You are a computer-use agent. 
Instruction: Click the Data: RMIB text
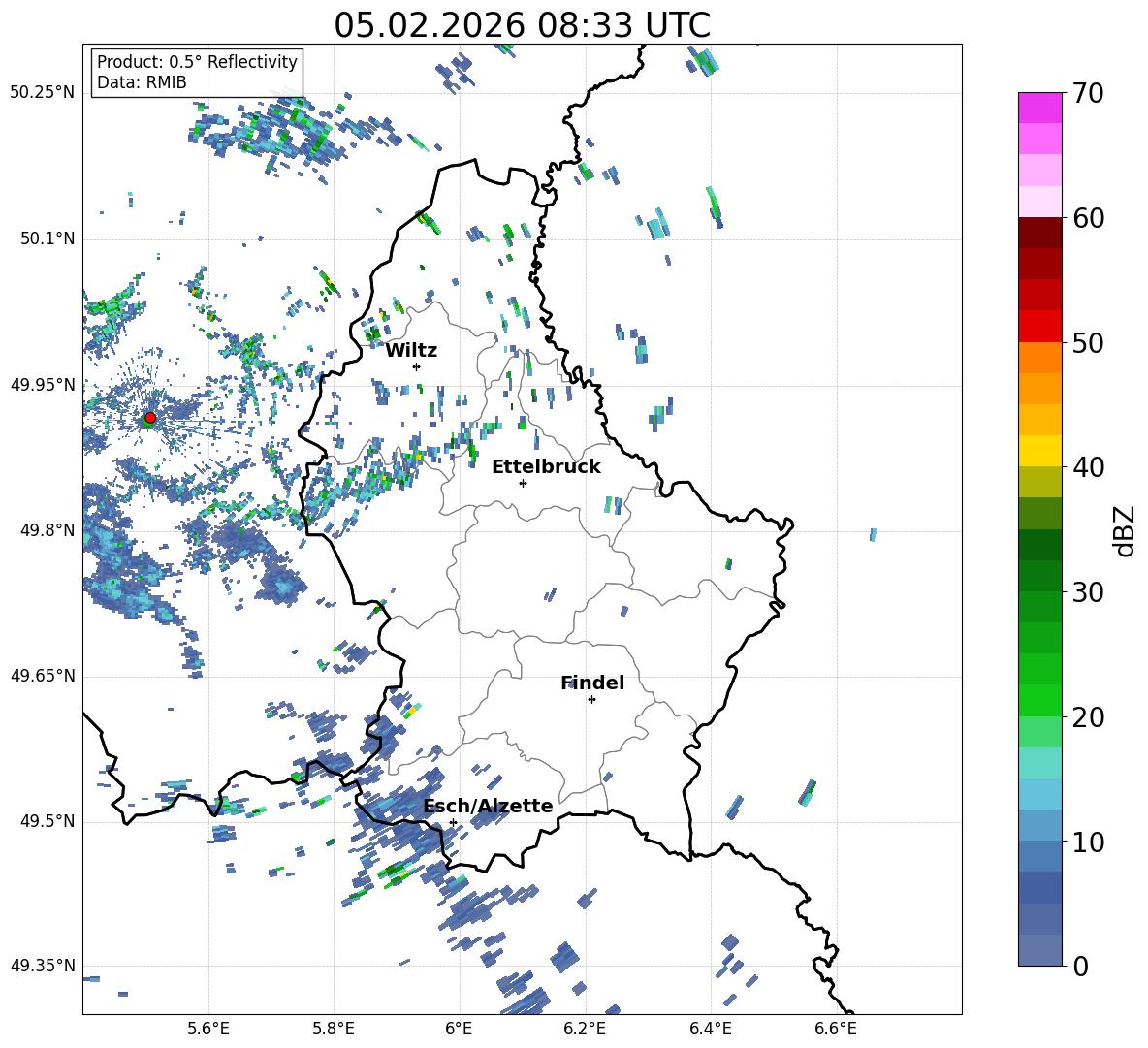[x=142, y=82]
